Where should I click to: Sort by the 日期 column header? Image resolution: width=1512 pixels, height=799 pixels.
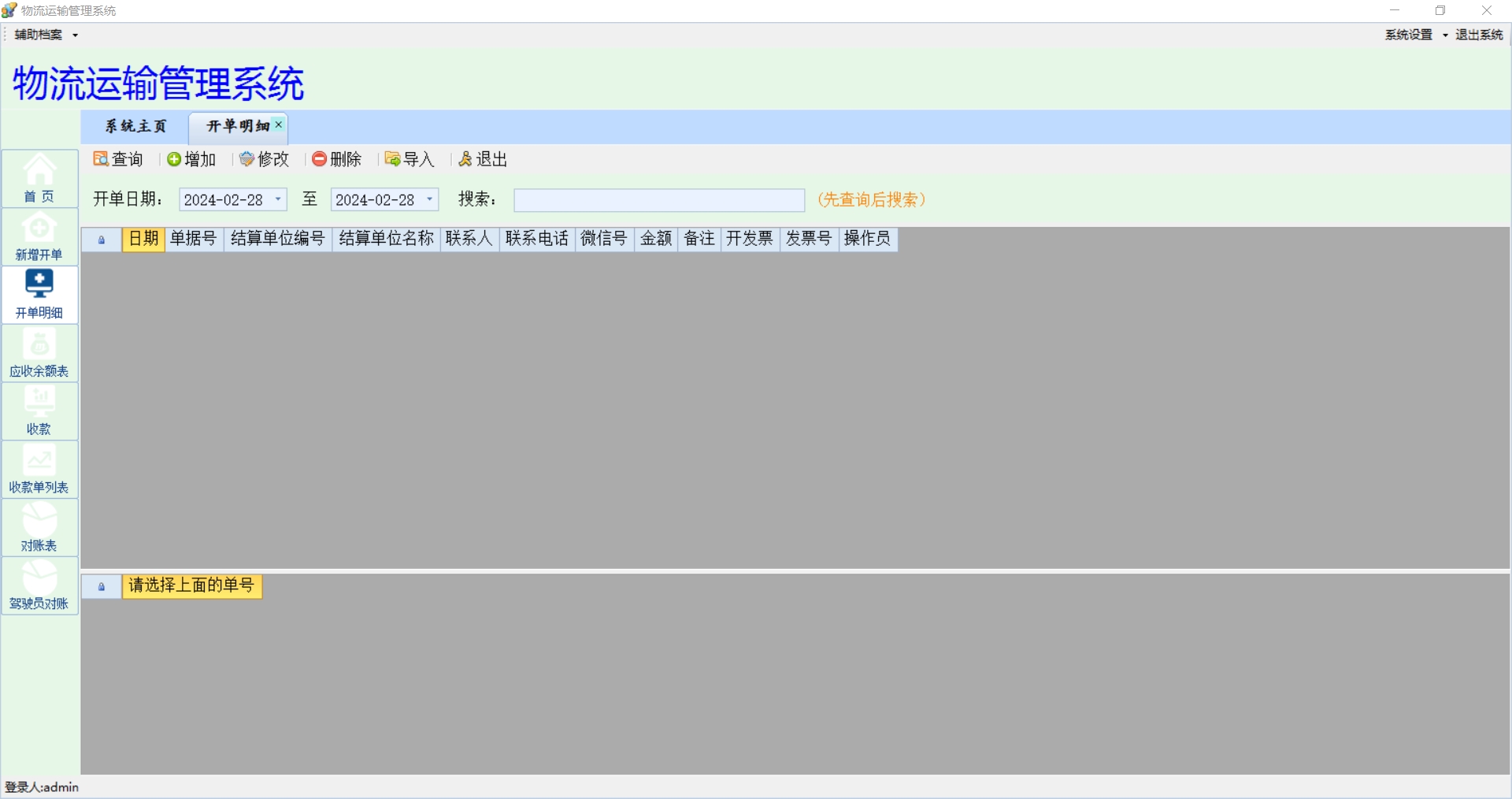[143, 240]
